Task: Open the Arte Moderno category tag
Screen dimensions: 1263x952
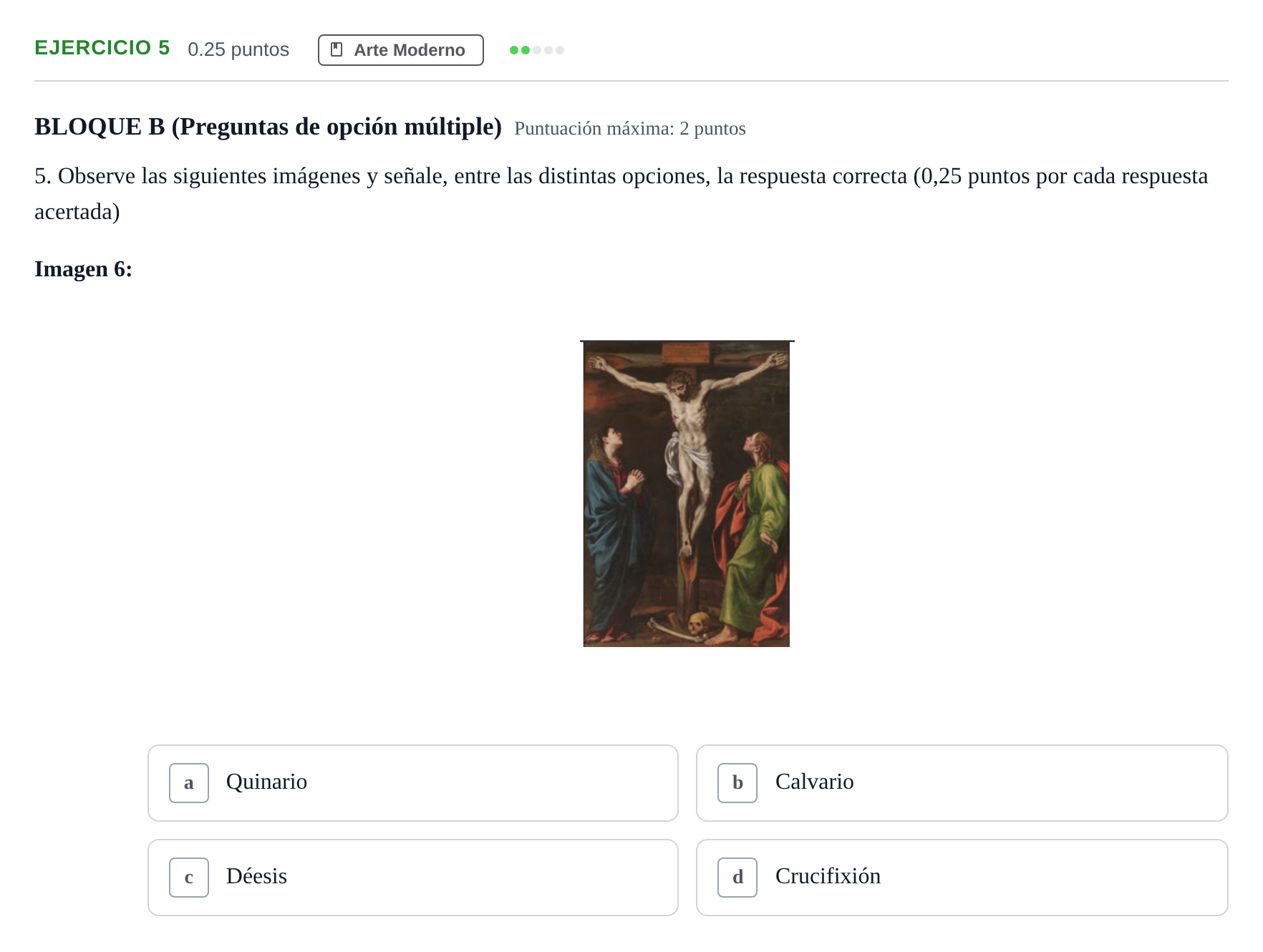Action: pyautogui.click(x=401, y=50)
